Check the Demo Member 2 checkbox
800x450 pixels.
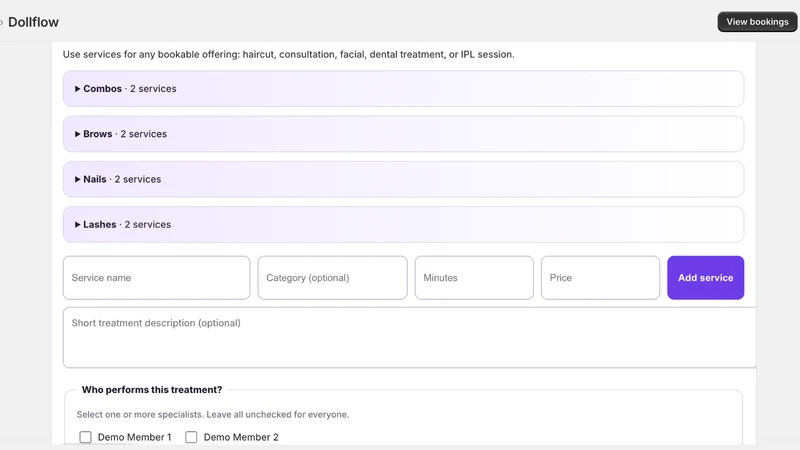191,437
